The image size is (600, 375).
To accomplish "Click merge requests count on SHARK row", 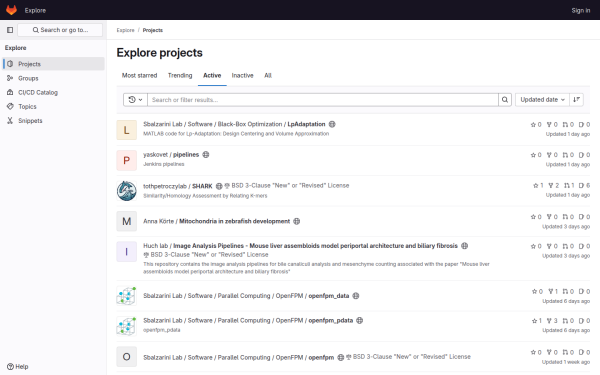I will point(569,185).
